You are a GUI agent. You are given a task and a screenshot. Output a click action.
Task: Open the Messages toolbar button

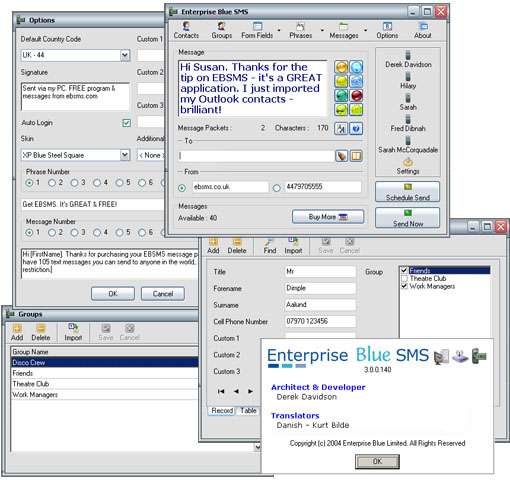[344, 30]
